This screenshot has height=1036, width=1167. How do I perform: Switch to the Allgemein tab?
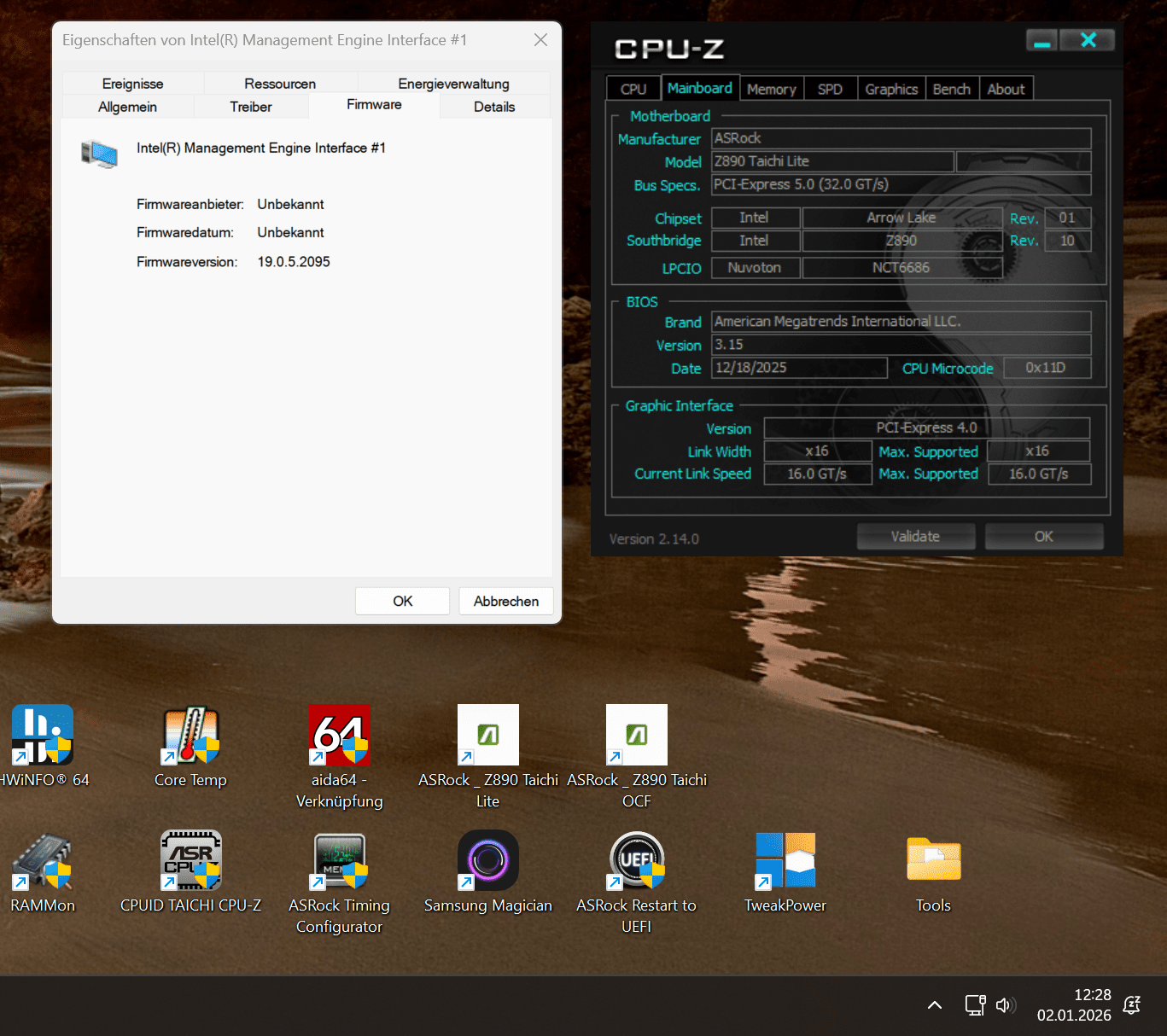click(128, 107)
